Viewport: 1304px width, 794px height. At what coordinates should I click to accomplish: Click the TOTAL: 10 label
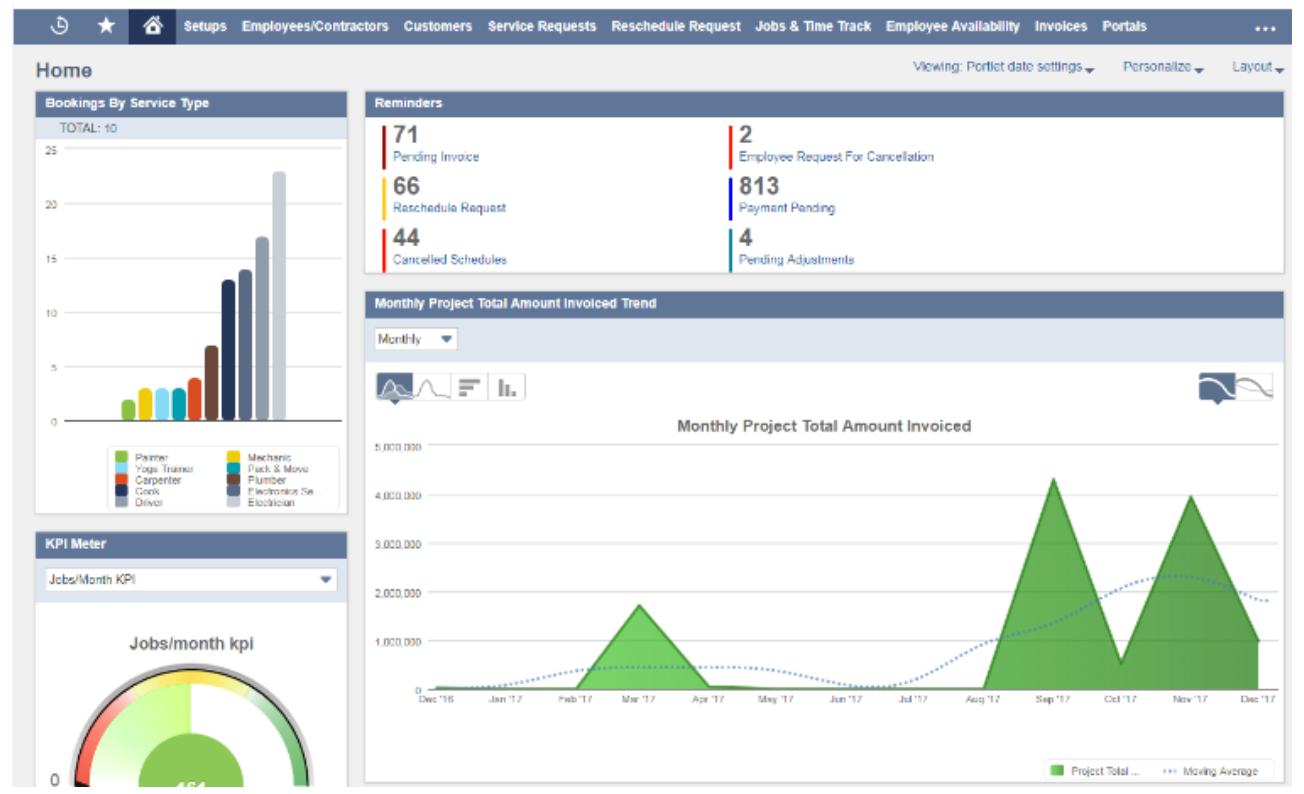point(88,128)
